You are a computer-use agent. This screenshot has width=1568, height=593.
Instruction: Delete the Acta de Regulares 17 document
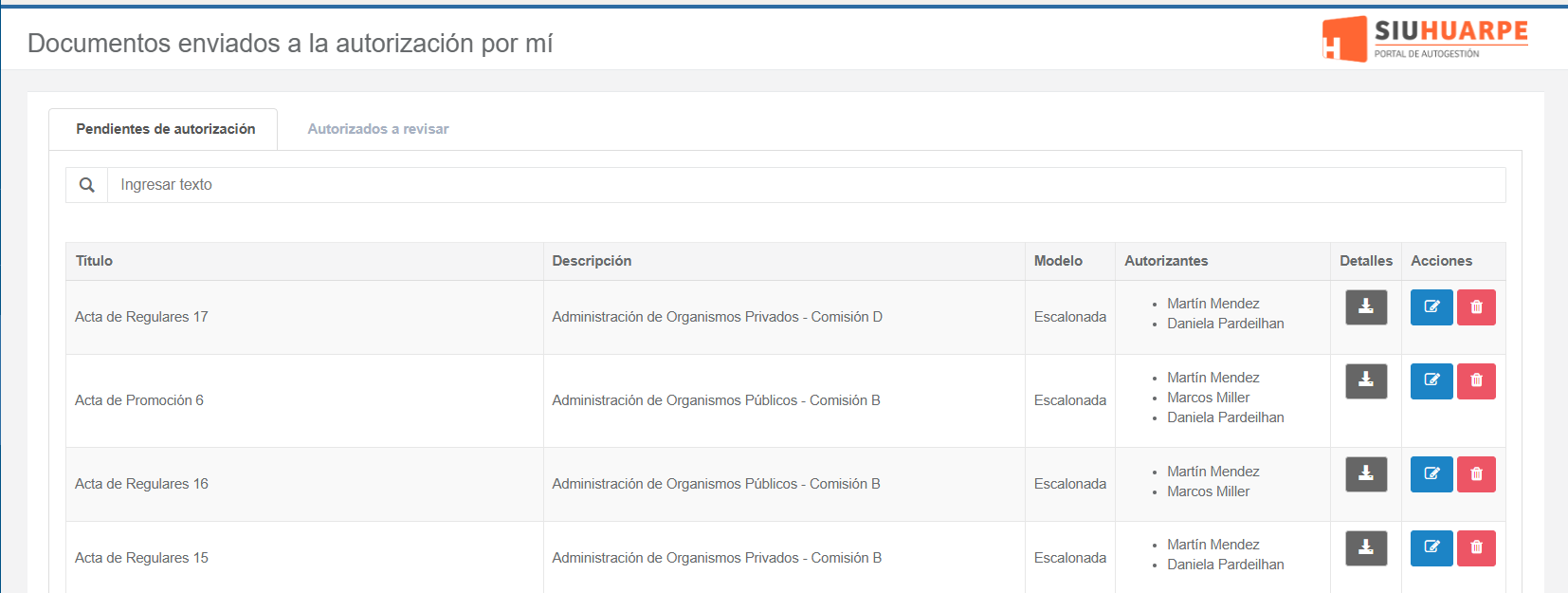1476,307
